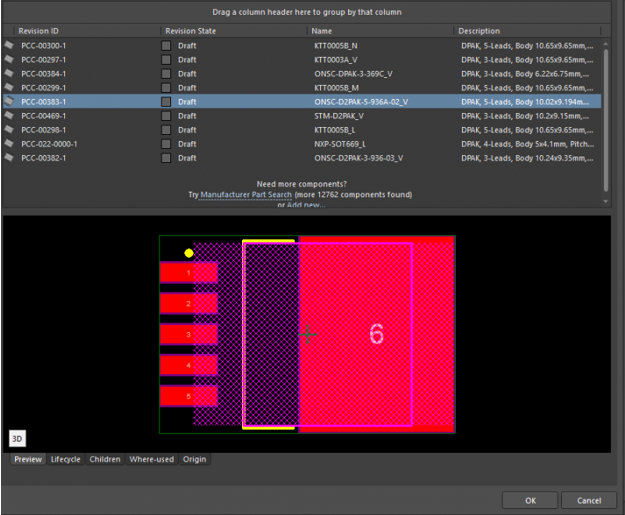Click the description with Body 10.2x9.15mm
625x515 pixels.
pyautogui.click(x=525, y=116)
